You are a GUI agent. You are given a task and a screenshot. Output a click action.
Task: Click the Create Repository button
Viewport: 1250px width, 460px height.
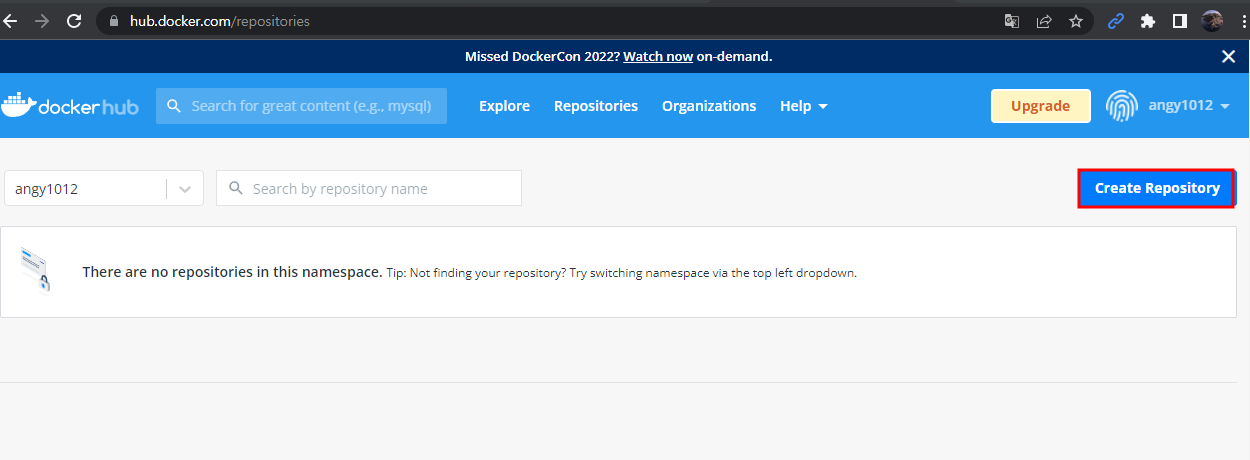pyautogui.click(x=1157, y=188)
